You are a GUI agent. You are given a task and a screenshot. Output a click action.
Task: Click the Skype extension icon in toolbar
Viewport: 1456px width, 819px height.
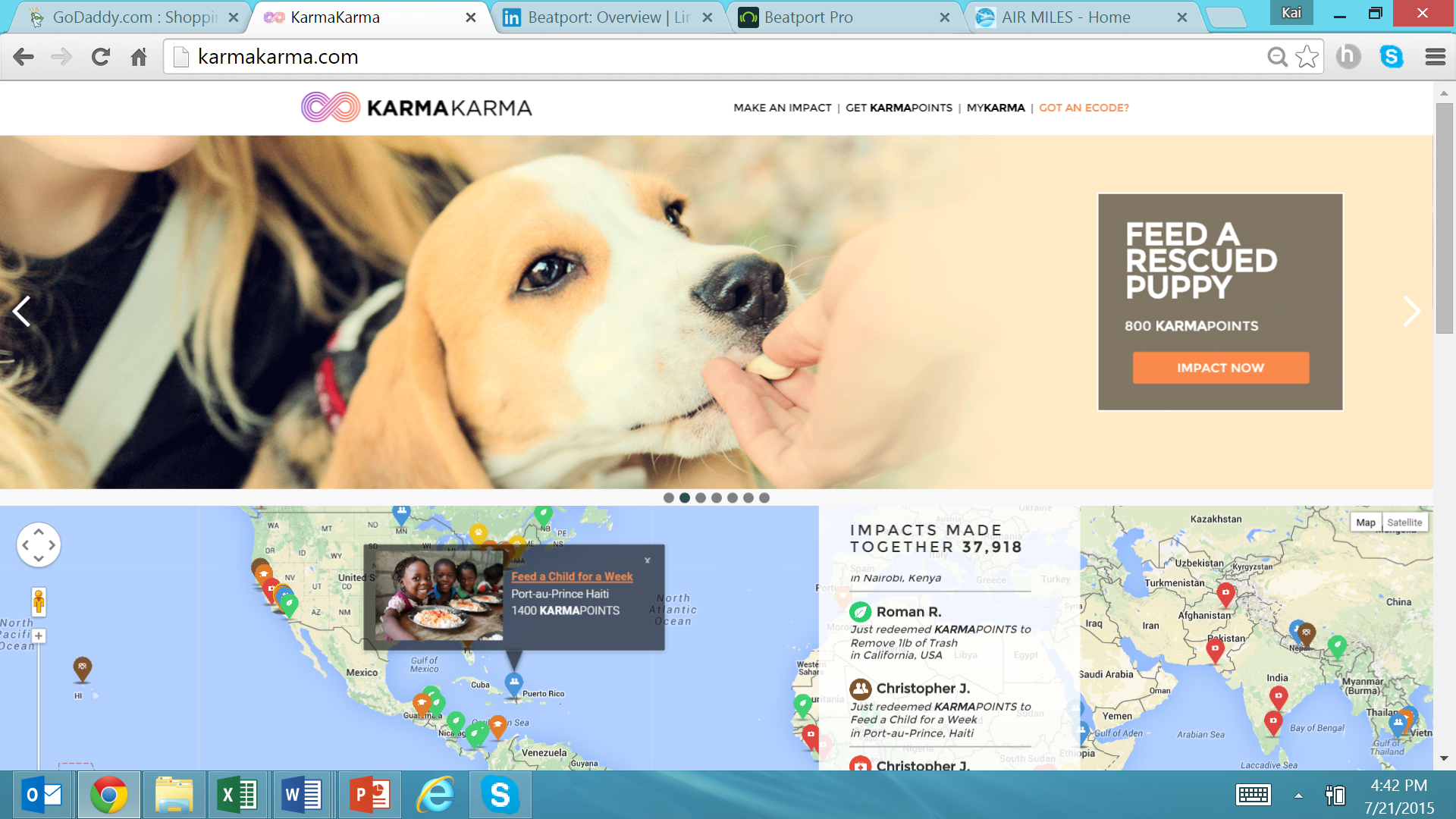click(x=1392, y=57)
